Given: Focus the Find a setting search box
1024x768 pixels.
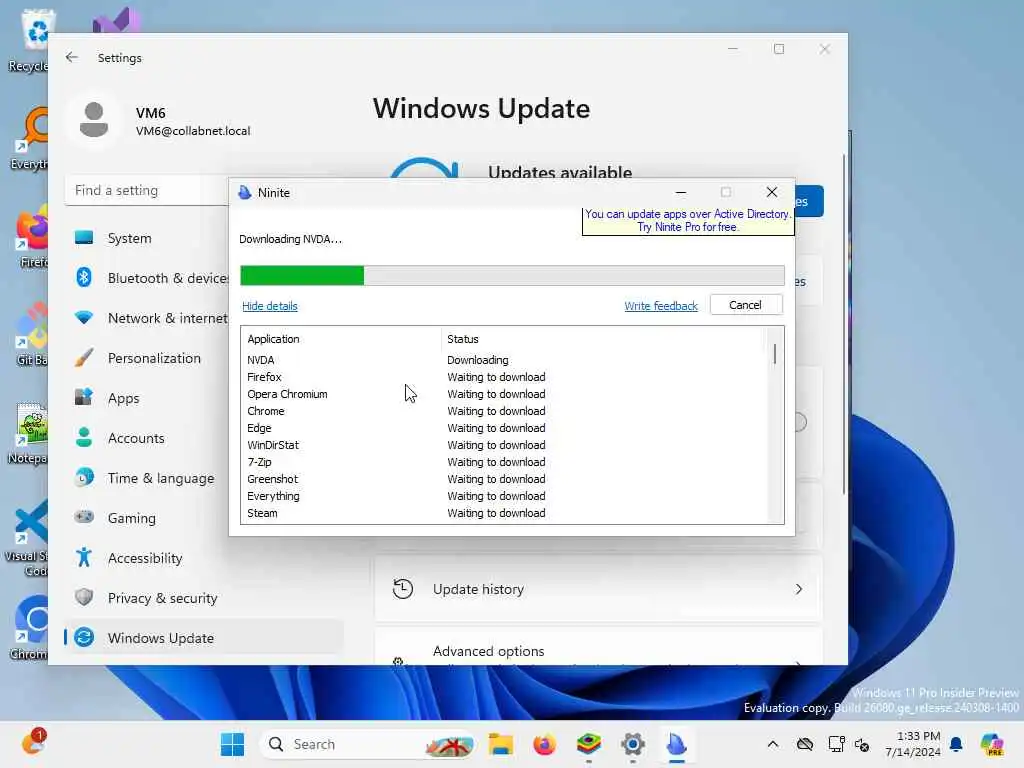Looking at the screenshot, I should pos(147,191).
